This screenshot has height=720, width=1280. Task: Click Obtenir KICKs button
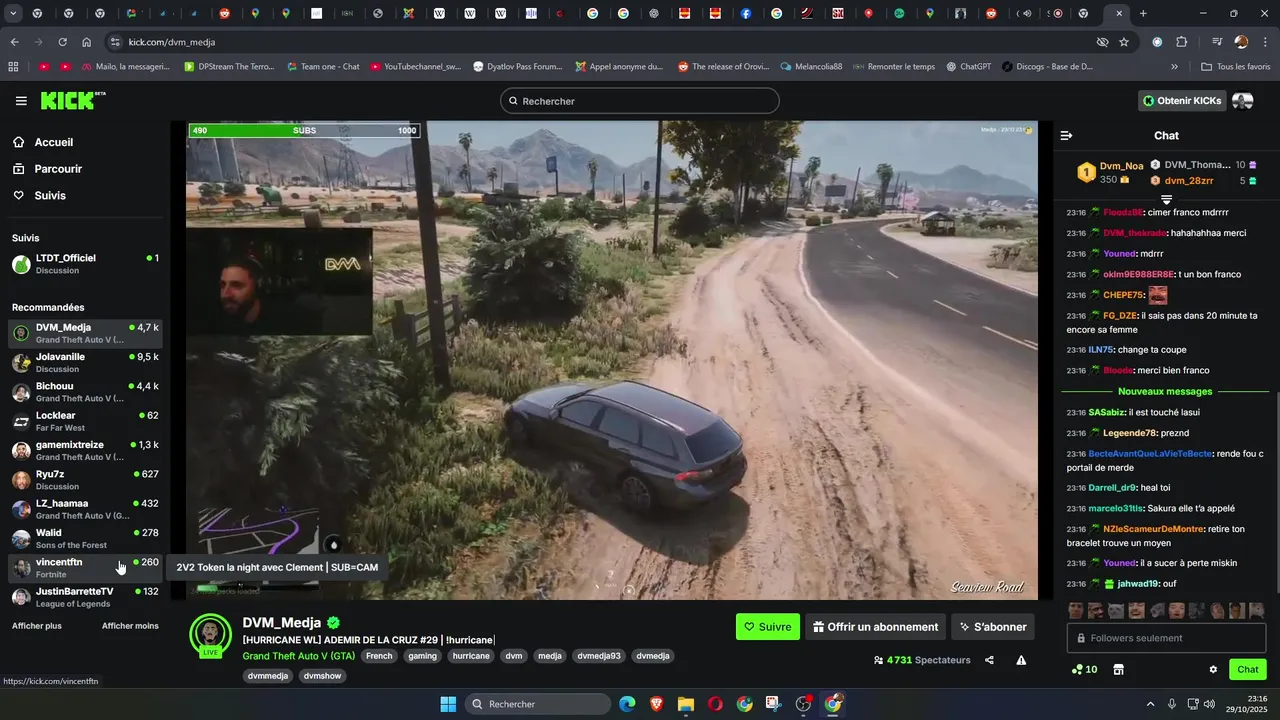(1182, 101)
